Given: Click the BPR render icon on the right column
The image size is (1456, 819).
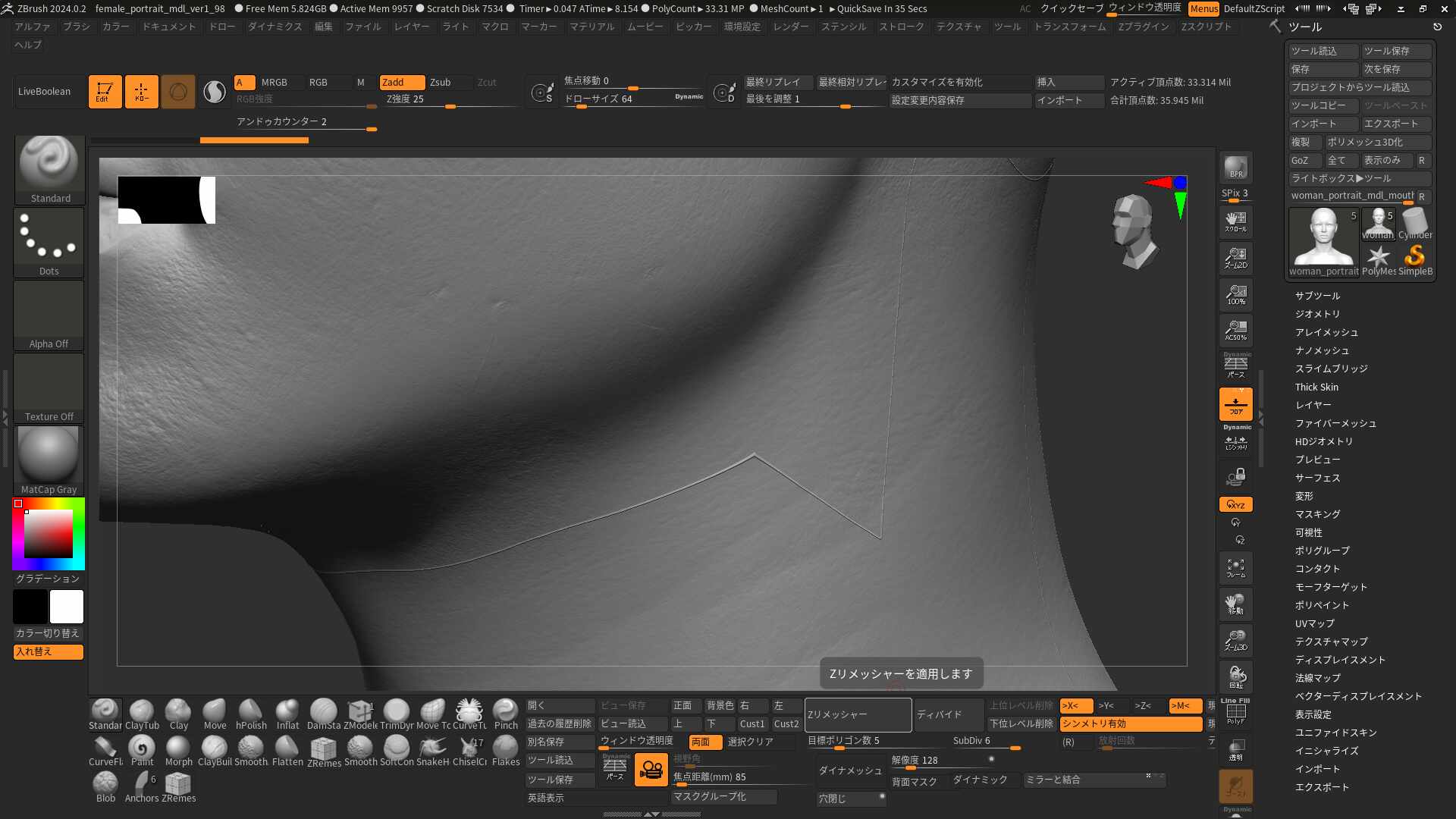Looking at the screenshot, I should click(x=1235, y=167).
